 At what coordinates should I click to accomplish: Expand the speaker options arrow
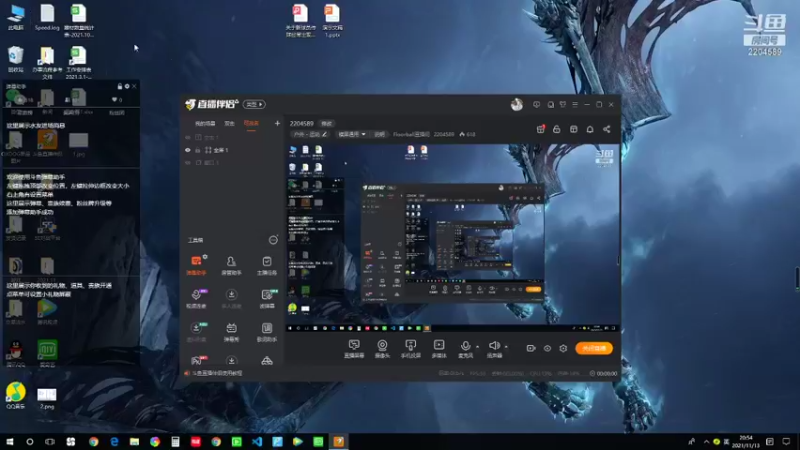(x=506, y=346)
